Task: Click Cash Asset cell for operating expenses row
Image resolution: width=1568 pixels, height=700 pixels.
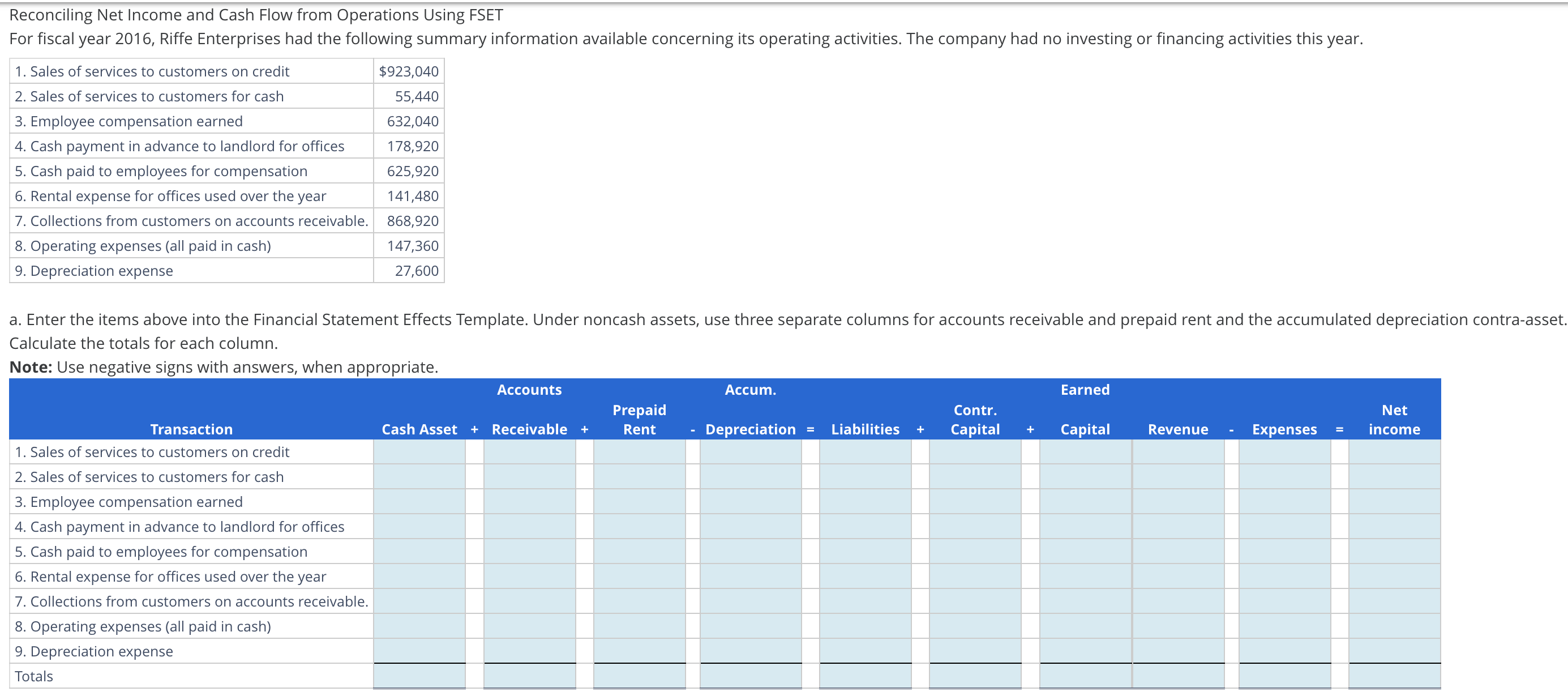Action: click(419, 627)
